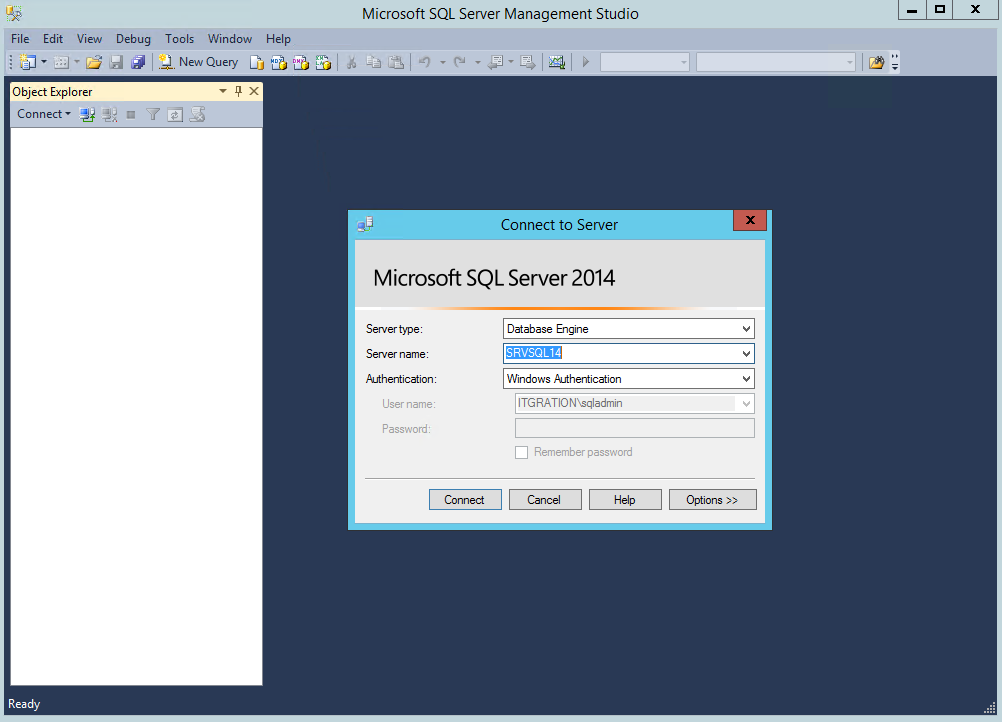
Task: Click the Save floppy disk icon
Action: (x=116, y=62)
